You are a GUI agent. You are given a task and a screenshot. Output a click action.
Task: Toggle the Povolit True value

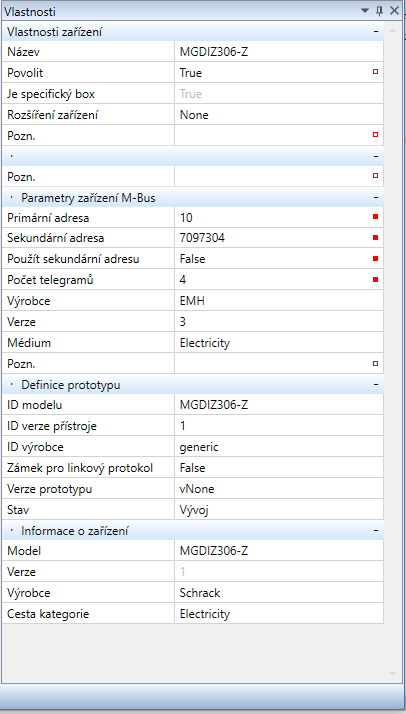click(x=279, y=73)
